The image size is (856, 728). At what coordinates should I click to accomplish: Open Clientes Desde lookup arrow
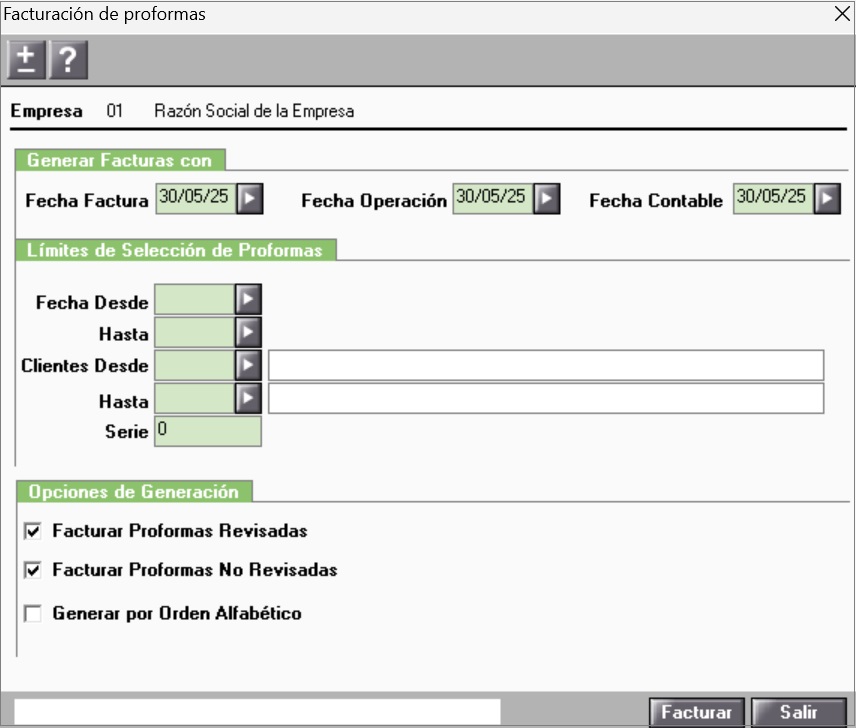[x=248, y=366]
